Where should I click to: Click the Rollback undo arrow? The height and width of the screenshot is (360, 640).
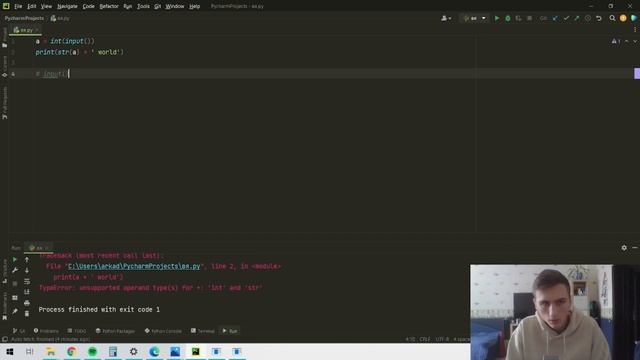tap(599, 18)
